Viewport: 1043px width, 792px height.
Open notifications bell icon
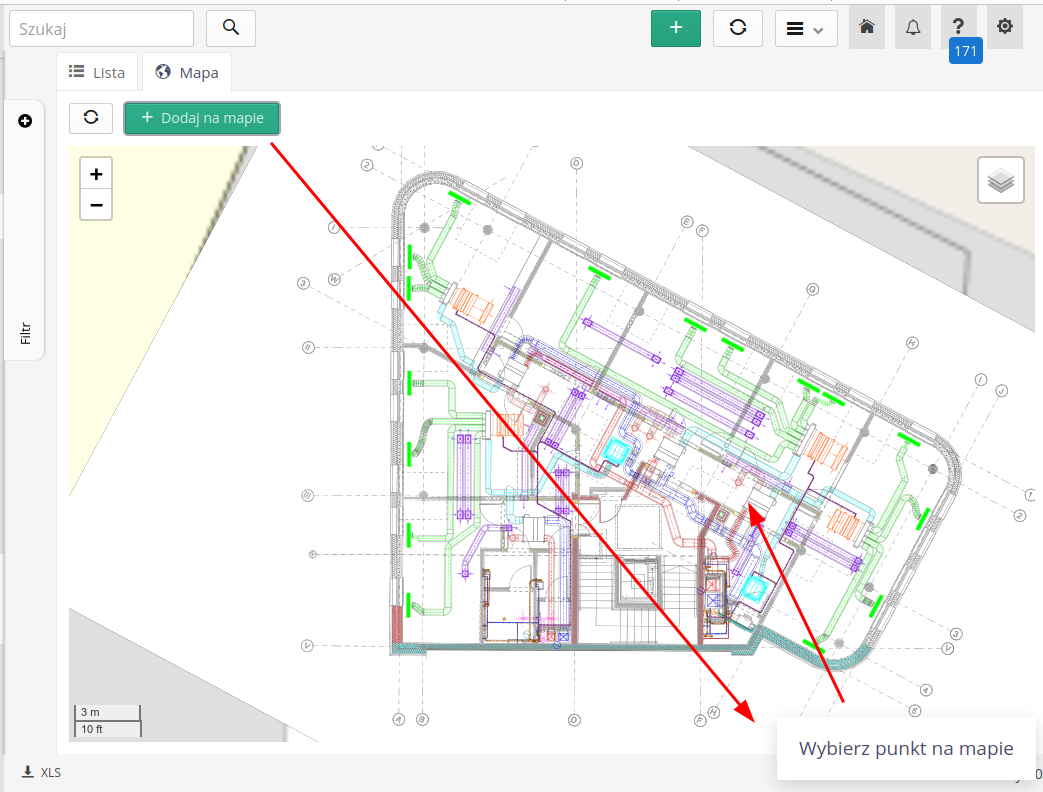[913, 27]
